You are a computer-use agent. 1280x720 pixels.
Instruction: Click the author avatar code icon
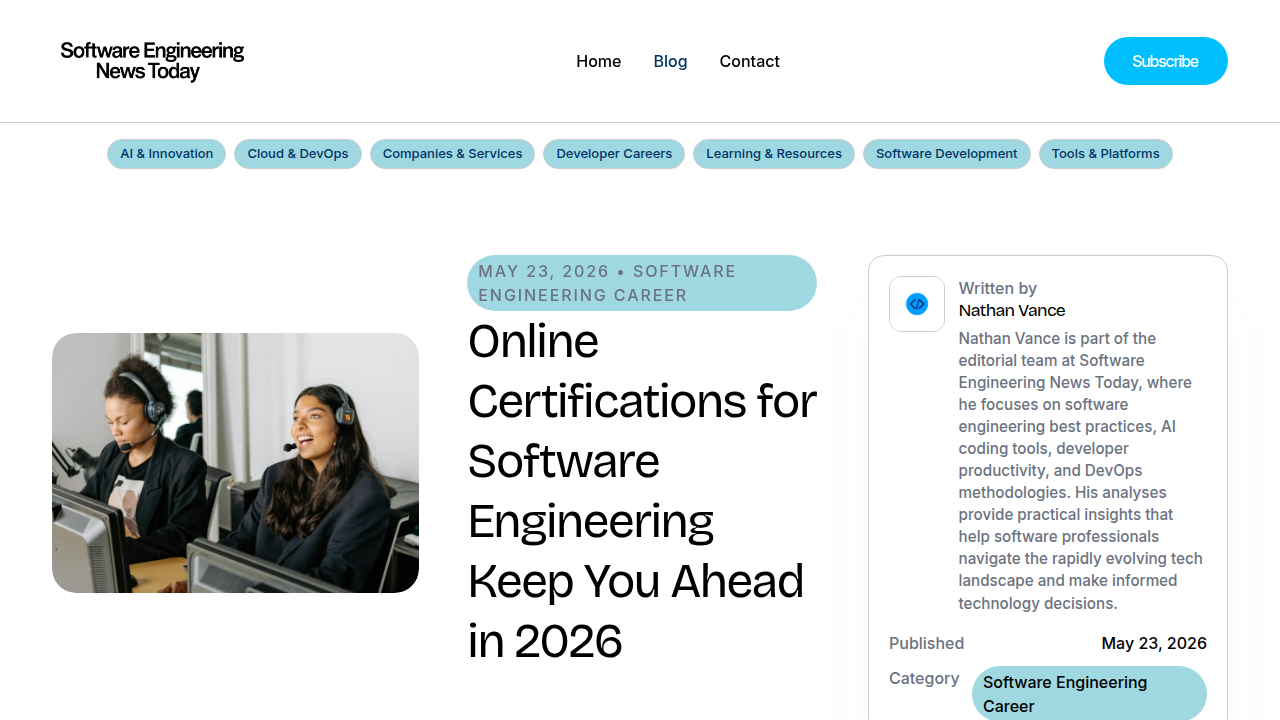pyautogui.click(x=917, y=304)
